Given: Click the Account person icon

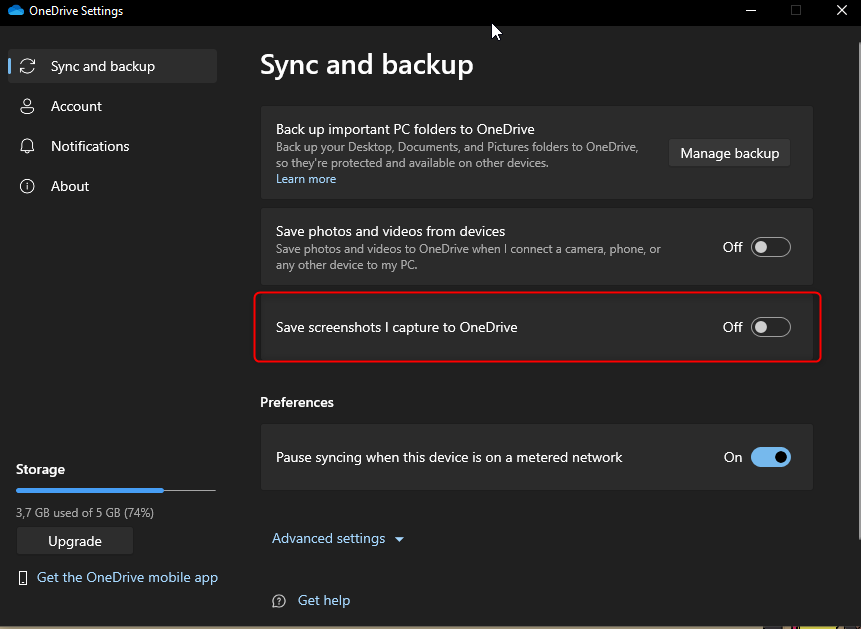Looking at the screenshot, I should click(x=28, y=106).
